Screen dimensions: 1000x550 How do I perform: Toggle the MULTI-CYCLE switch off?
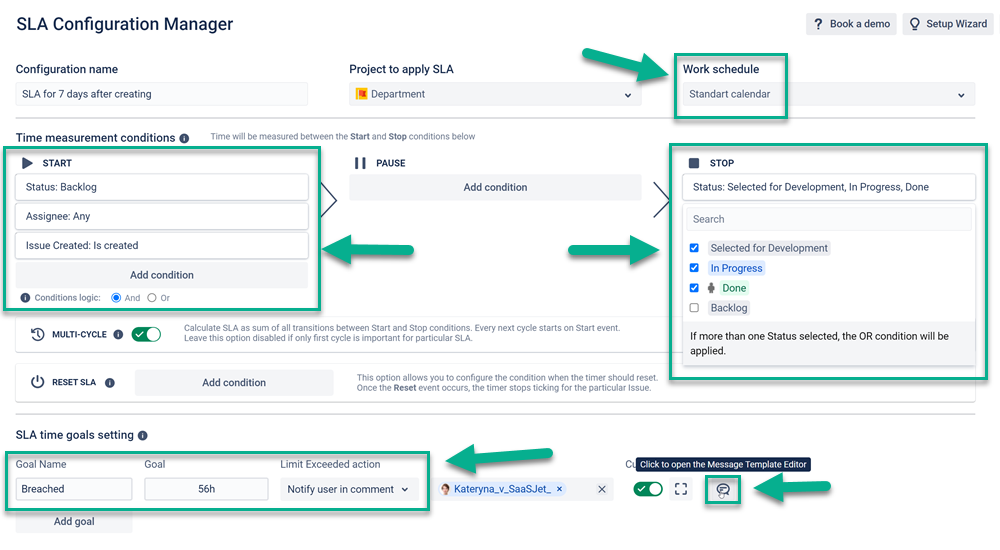tap(146, 334)
